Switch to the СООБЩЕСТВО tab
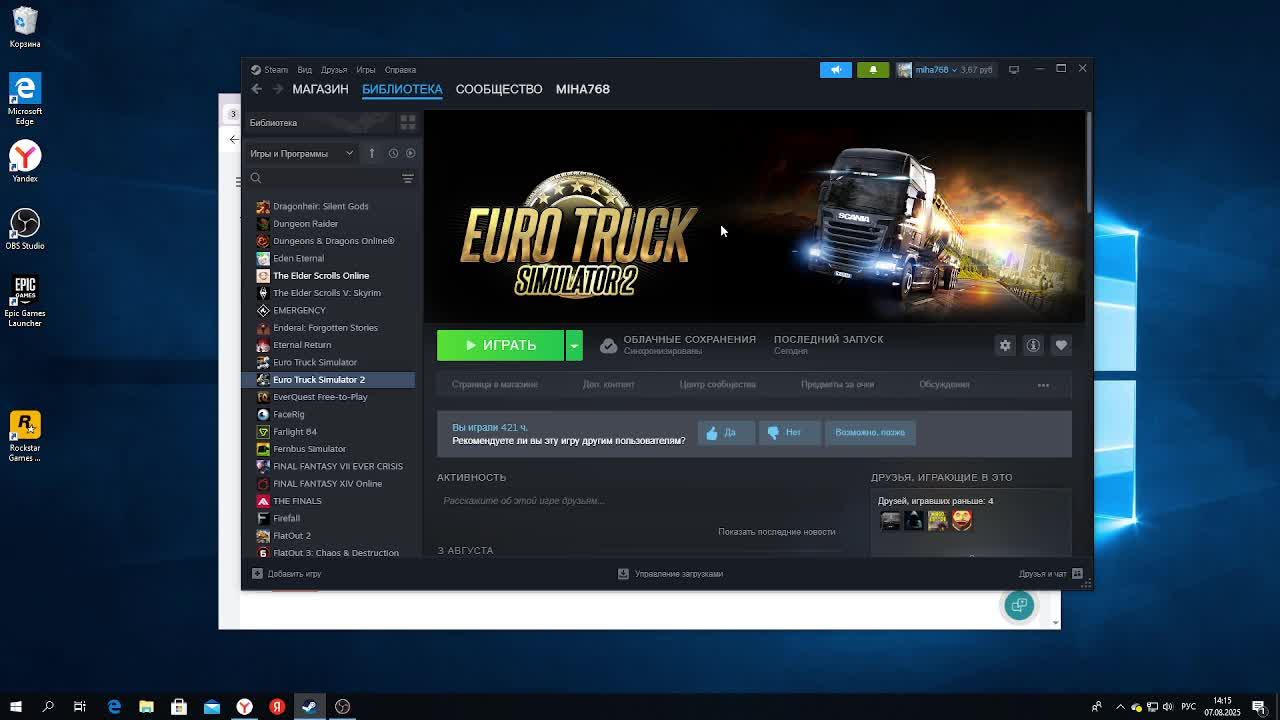Screen dimensions: 1280x720 (499, 89)
